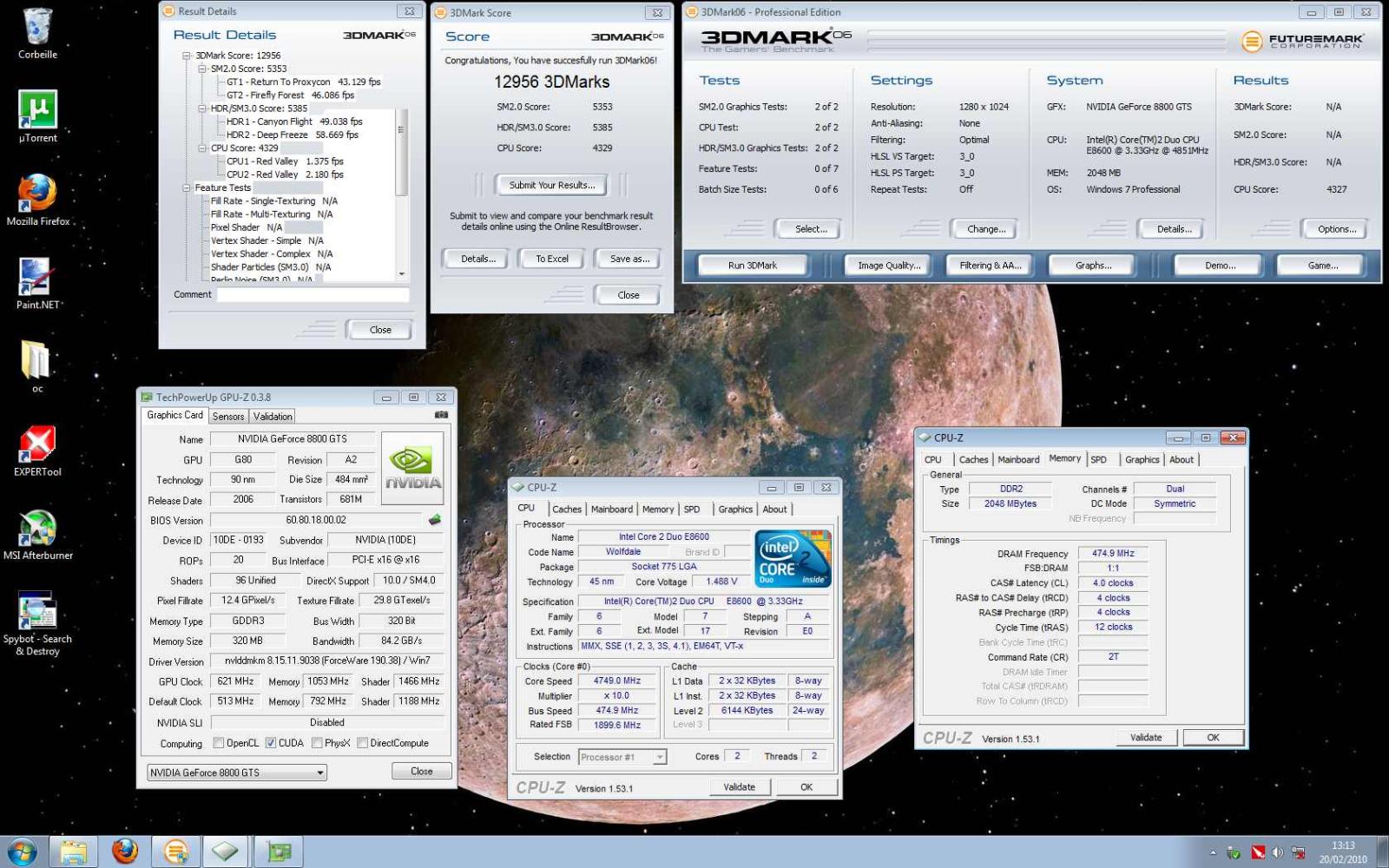Collapse the Feature Tests tree node
Screen dimensions: 1389x868
pos(187,187)
